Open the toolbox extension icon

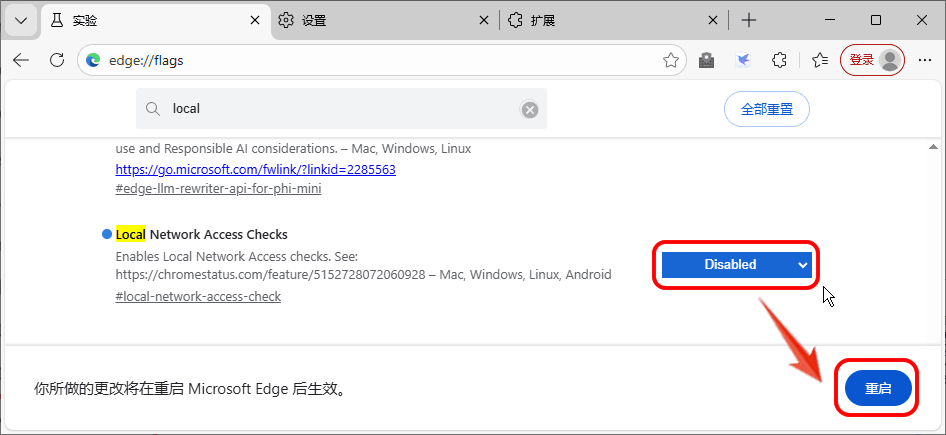[707, 60]
